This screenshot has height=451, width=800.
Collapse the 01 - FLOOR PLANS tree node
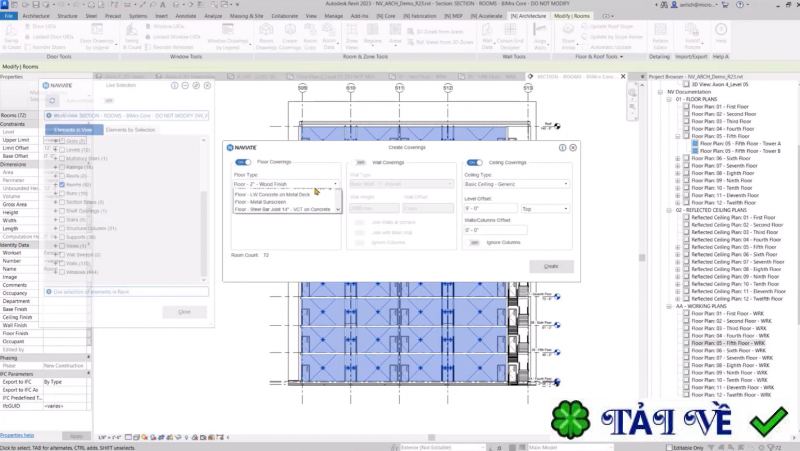coord(669,99)
